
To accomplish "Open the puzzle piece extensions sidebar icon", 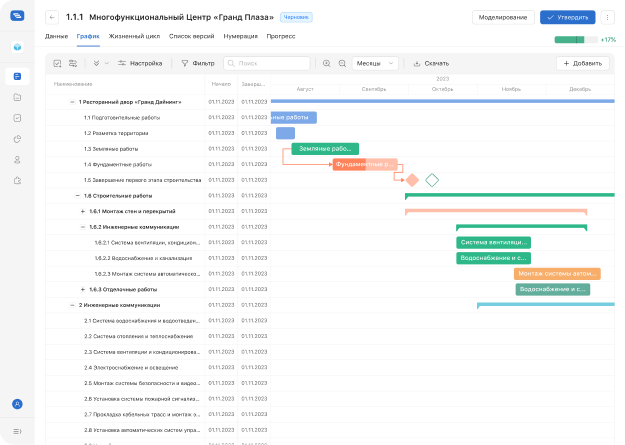I will (x=17, y=180).
